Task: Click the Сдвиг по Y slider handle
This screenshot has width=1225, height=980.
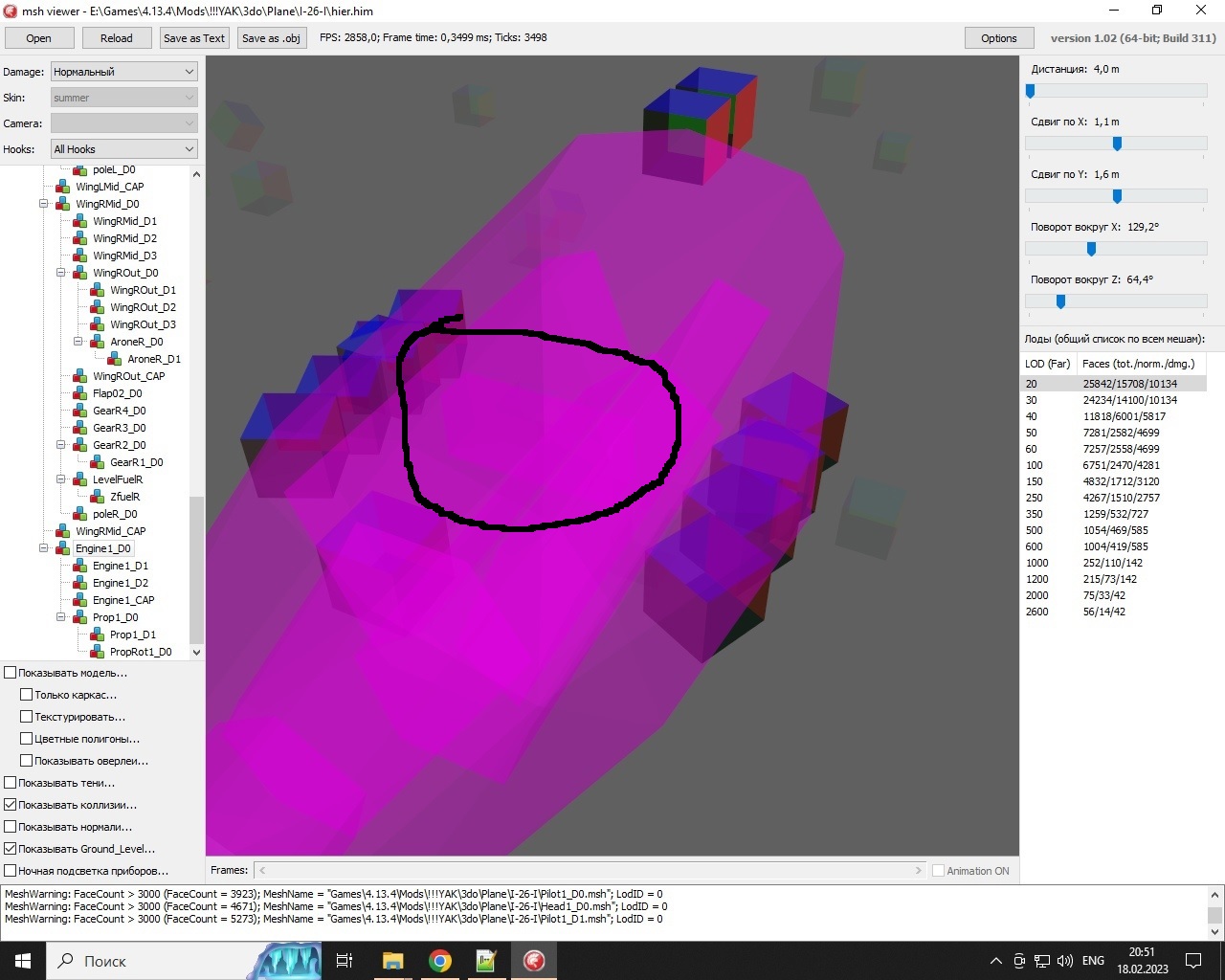Action: click(1117, 196)
